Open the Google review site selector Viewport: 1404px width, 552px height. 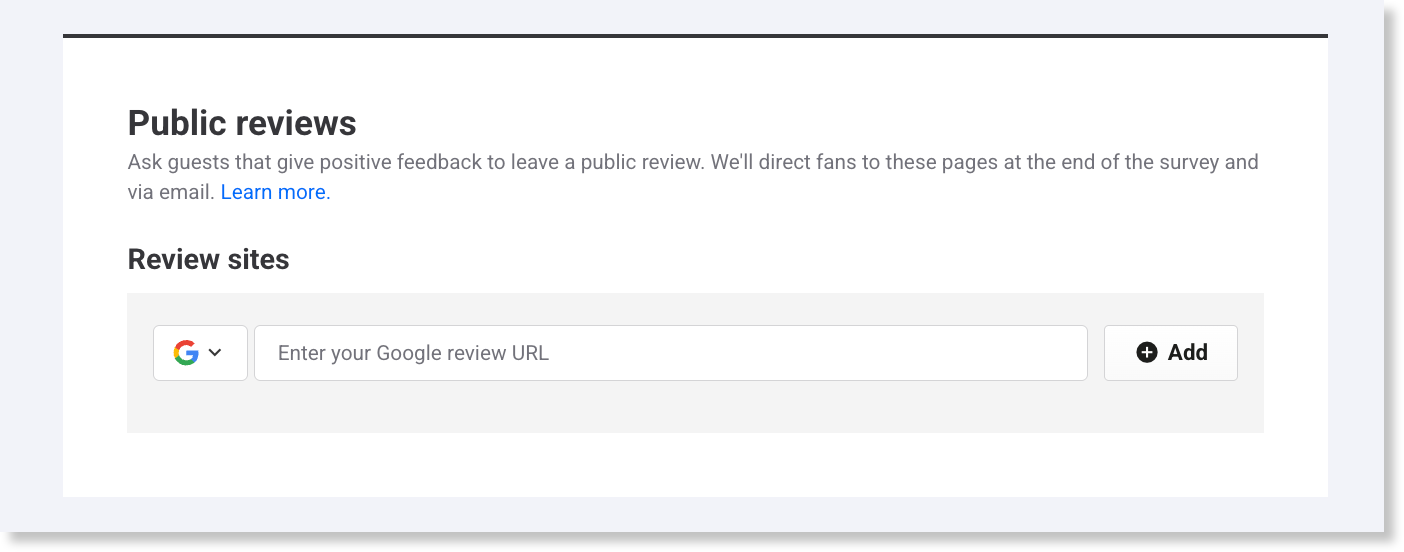200,353
